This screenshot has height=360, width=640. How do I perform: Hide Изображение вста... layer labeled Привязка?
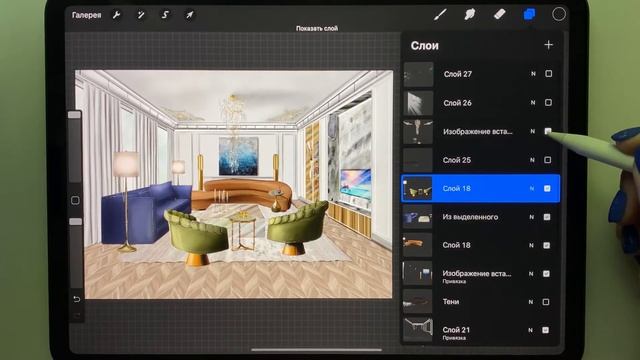[x=546, y=274]
